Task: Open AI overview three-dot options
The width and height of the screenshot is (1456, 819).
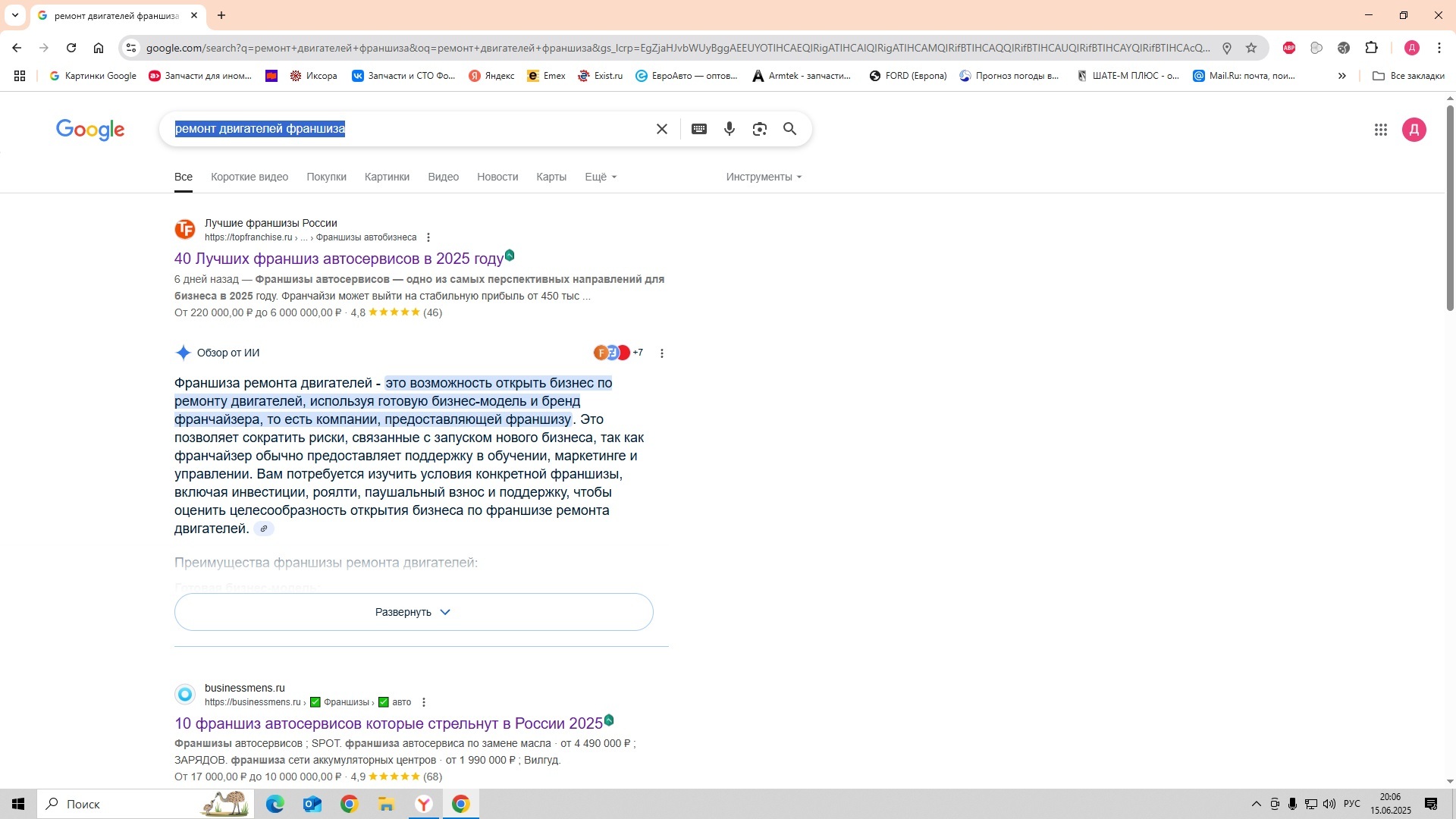Action: click(x=662, y=353)
